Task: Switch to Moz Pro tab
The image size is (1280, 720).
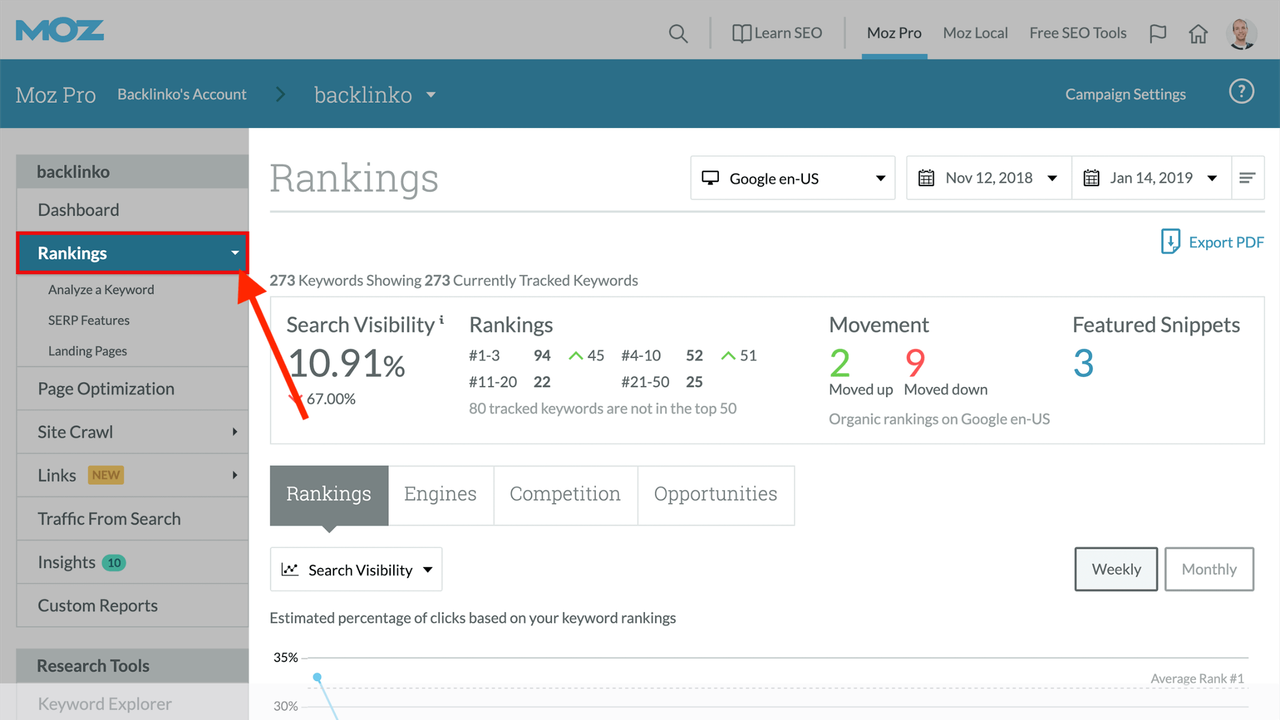Action: click(894, 33)
